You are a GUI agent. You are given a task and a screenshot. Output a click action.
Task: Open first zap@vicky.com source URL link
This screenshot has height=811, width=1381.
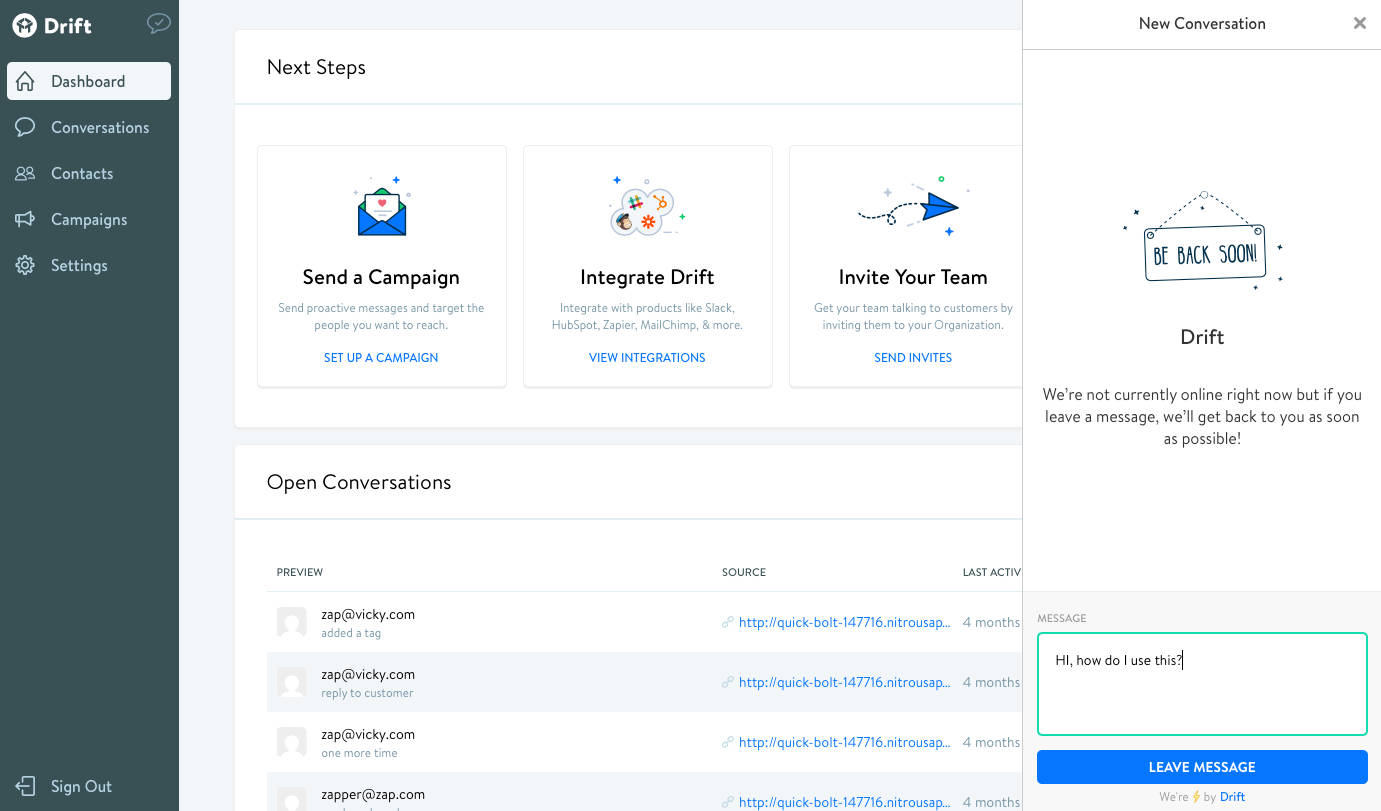coord(844,623)
